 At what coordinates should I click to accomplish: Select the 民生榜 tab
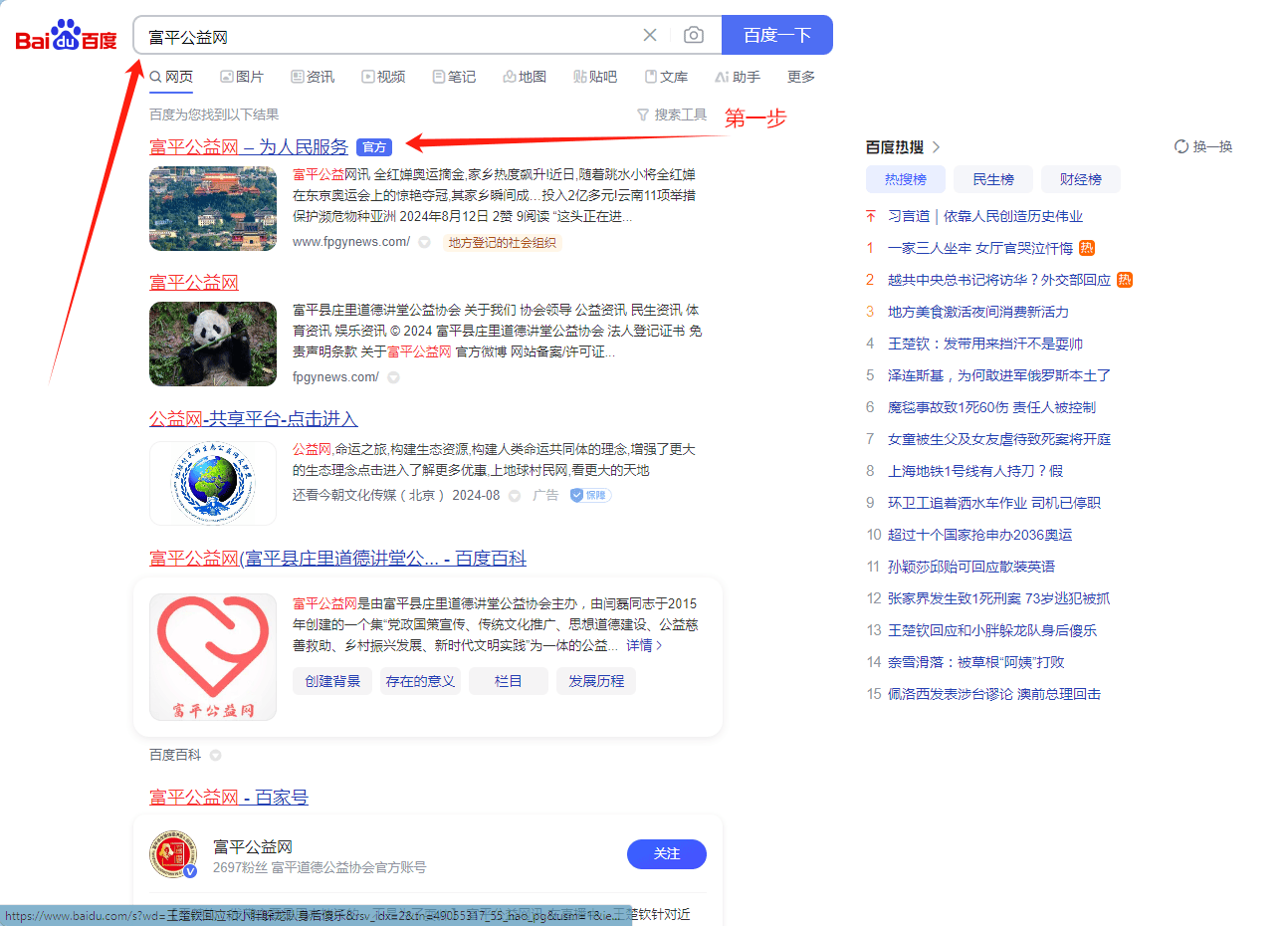click(x=993, y=179)
